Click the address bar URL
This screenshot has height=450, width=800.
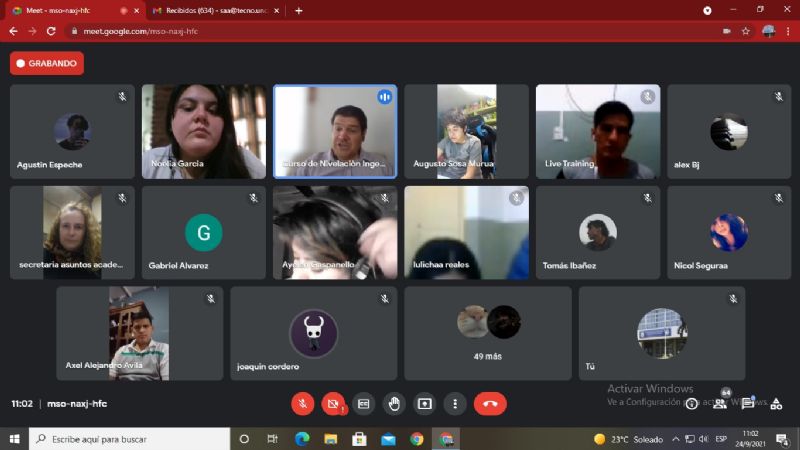(x=141, y=31)
